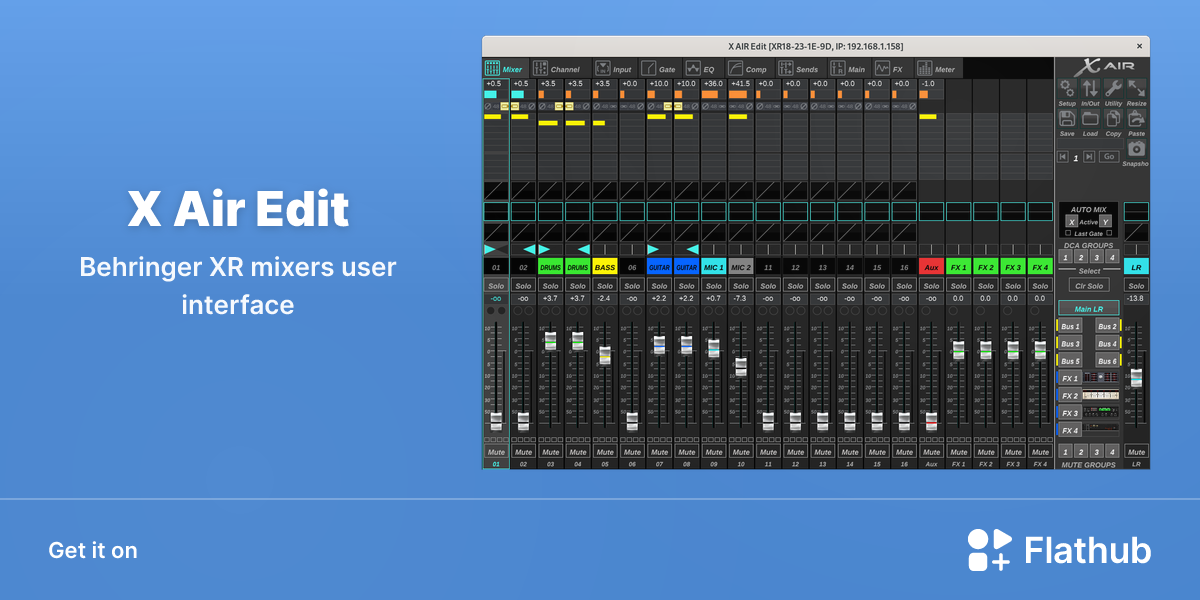
Task: Click the Copy pages icon
Action: pos(1113,118)
